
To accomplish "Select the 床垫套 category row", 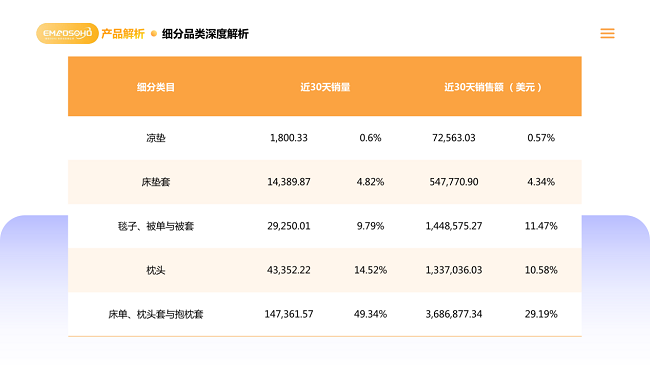I will point(325,182).
